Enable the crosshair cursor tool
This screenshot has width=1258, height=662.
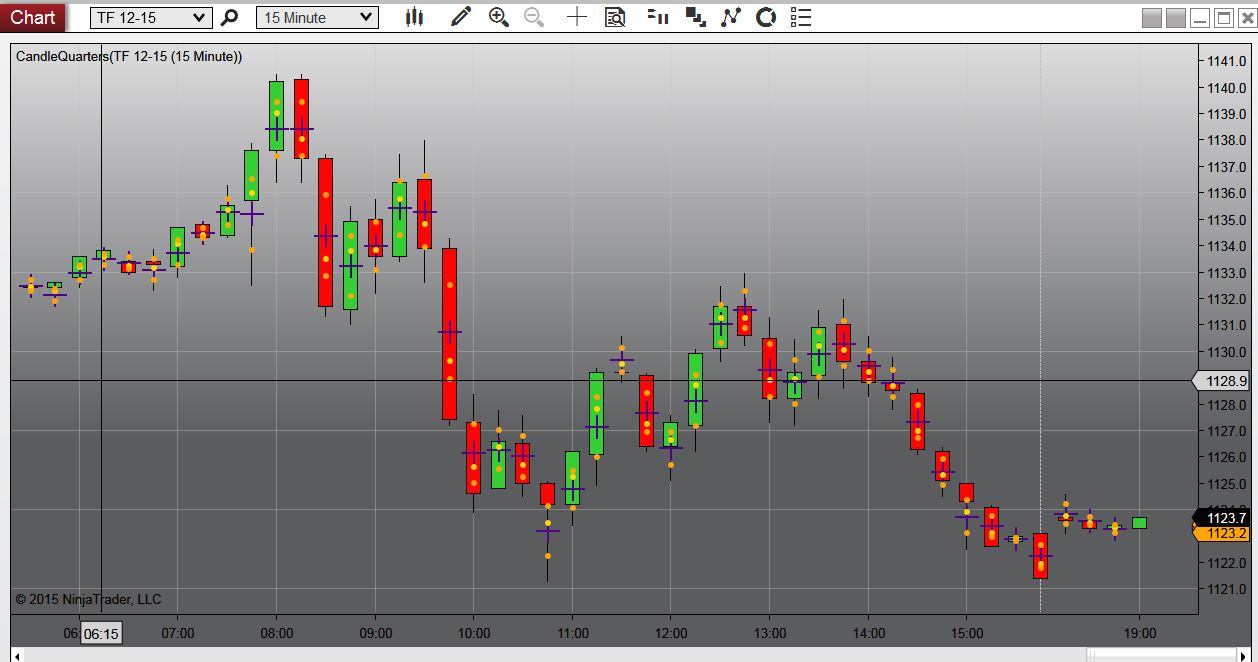tap(576, 16)
